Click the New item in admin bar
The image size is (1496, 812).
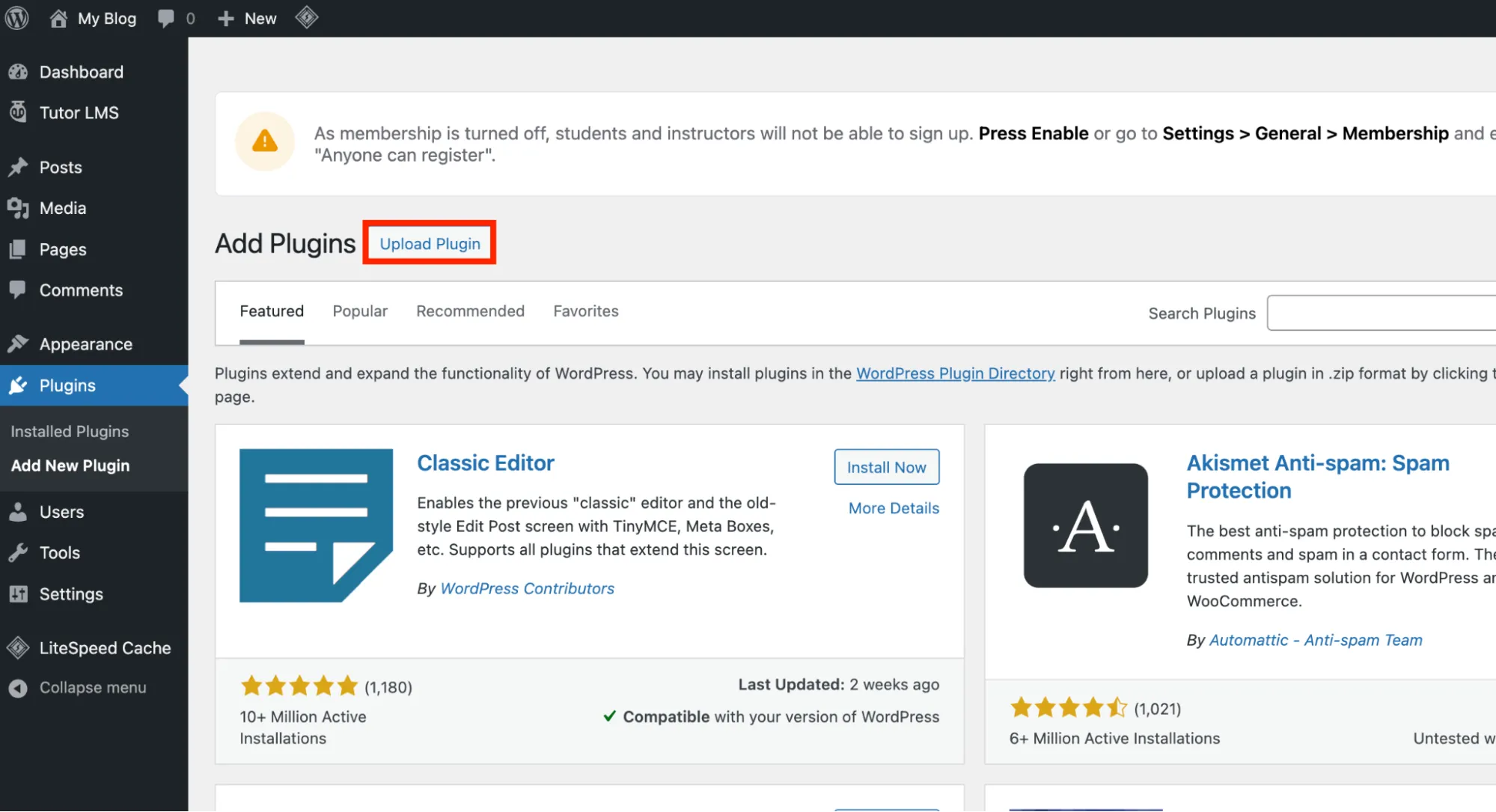[x=247, y=19]
